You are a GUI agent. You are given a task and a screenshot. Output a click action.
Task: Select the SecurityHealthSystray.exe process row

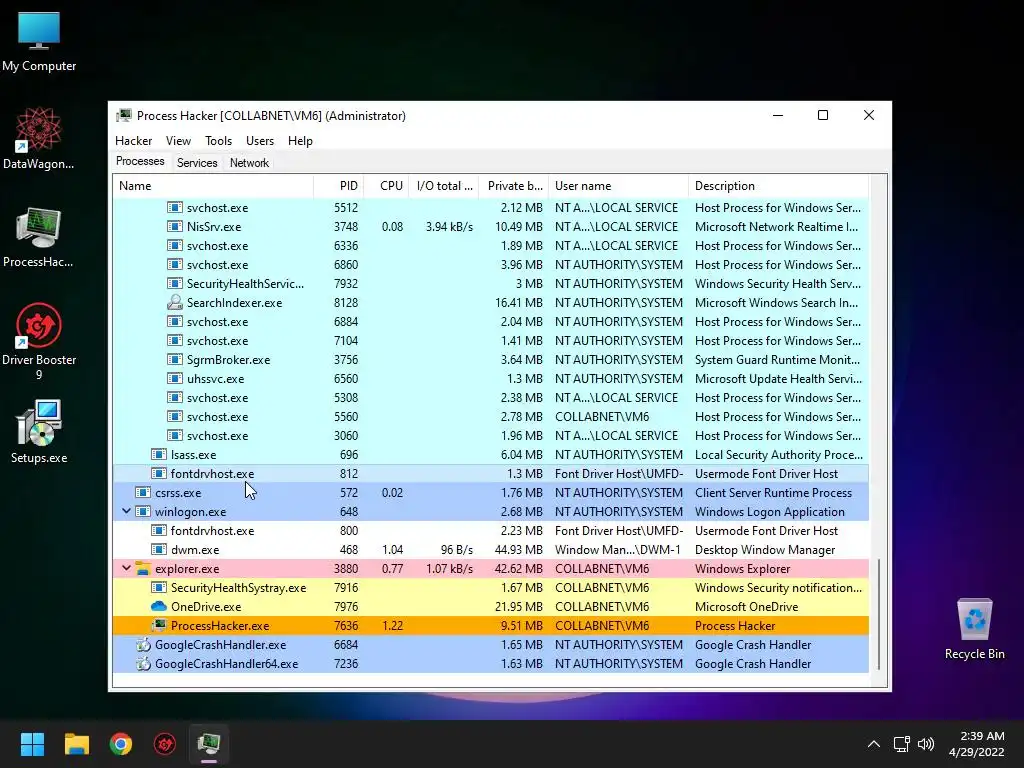490,588
